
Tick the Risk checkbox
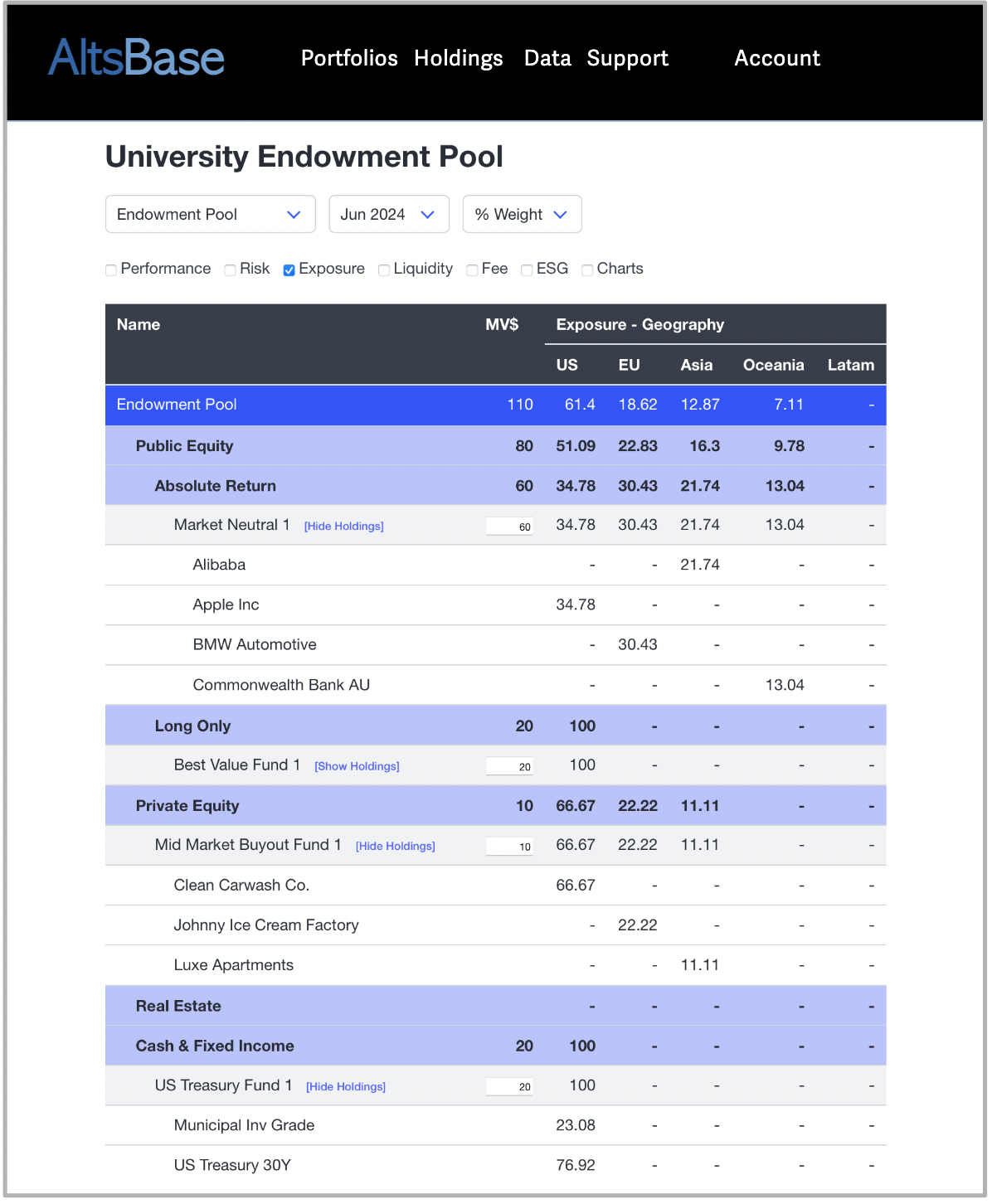pyautogui.click(x=230, y=270)
